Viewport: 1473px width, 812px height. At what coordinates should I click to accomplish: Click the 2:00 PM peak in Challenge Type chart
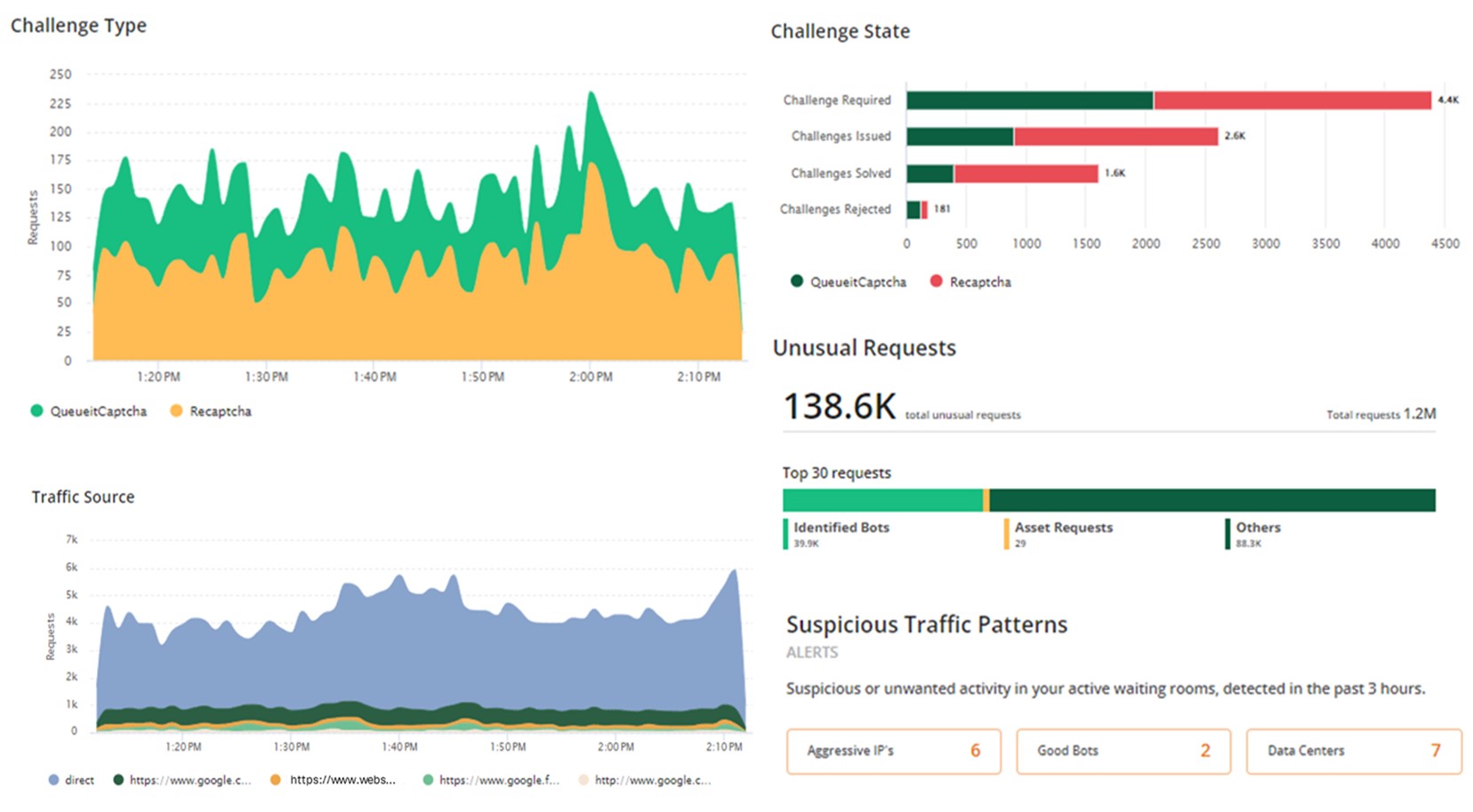tap(592, 92)
